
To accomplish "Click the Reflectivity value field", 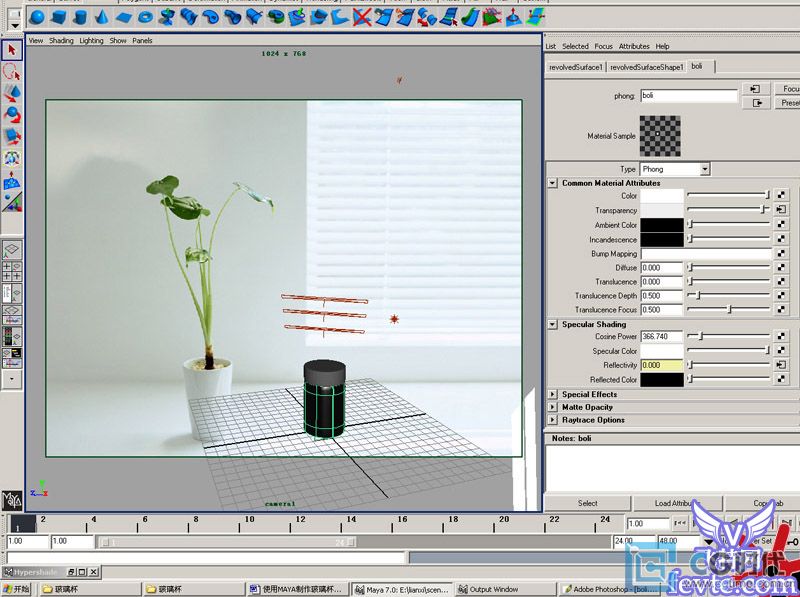I will click(x=662, y=365).
